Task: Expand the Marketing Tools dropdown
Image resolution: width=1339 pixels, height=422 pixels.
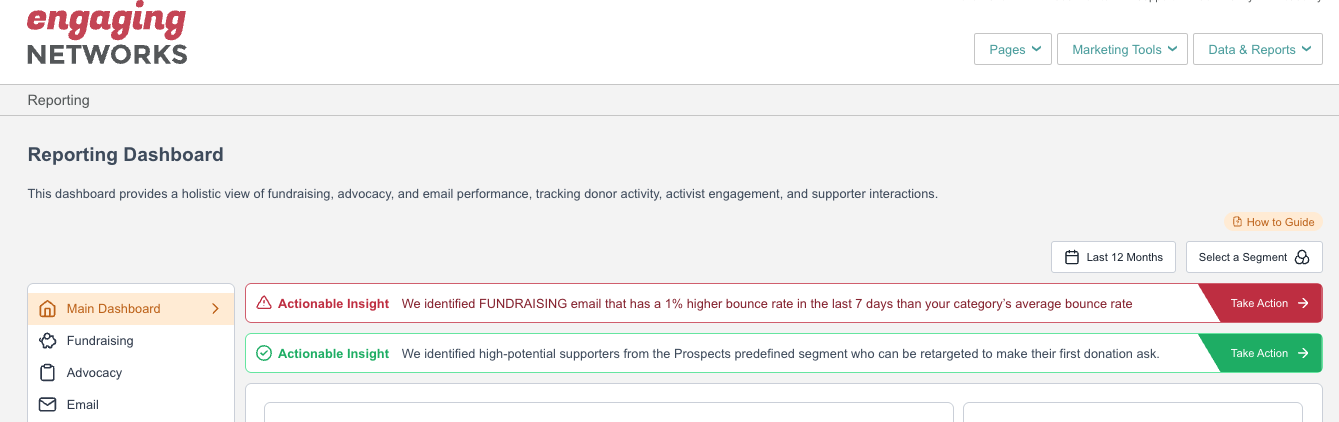Action: point(1122,49)
